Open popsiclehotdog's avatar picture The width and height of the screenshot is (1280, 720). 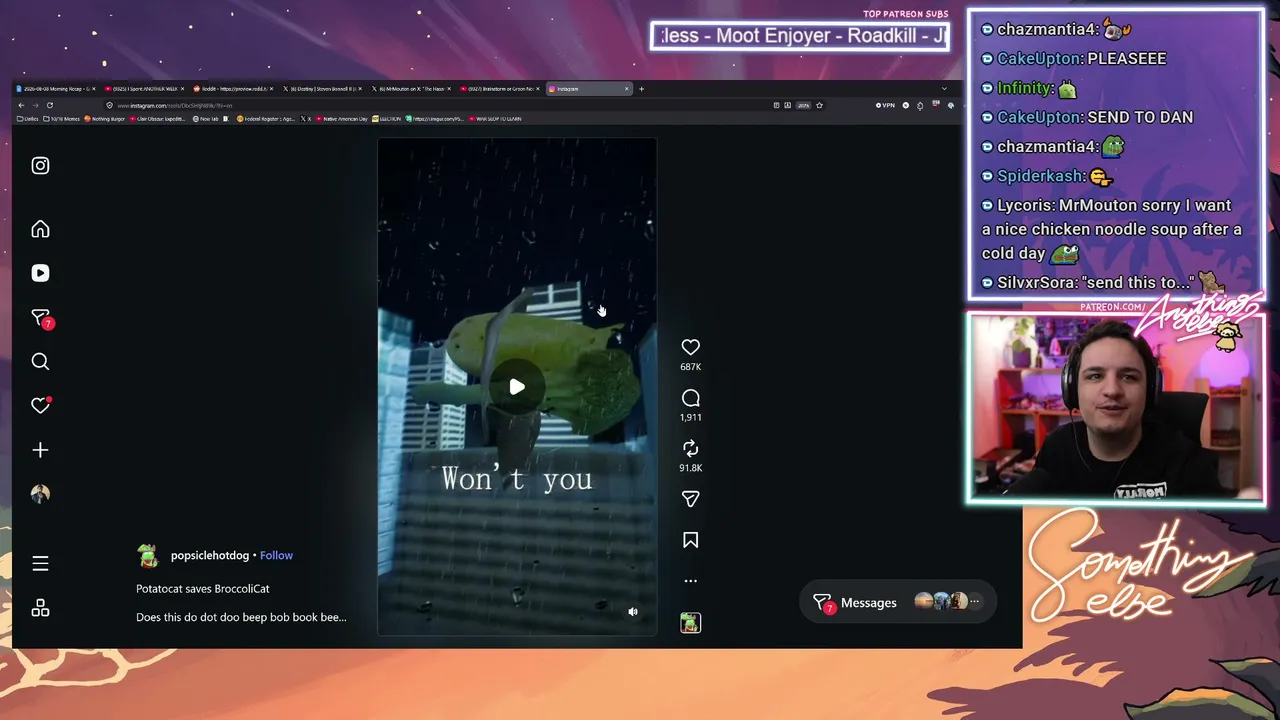[148, 556]
